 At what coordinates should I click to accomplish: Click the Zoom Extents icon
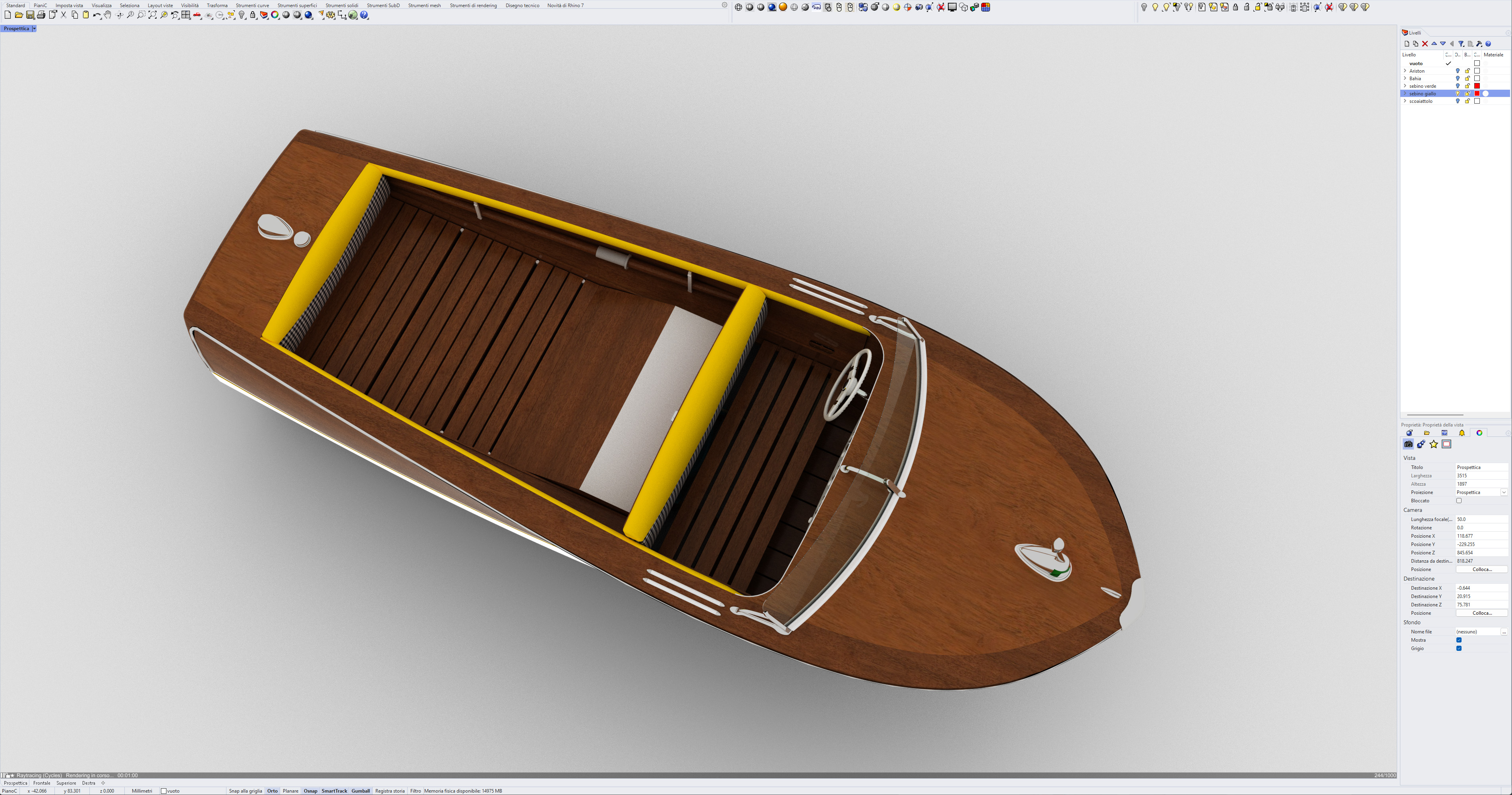coord(152,15)
